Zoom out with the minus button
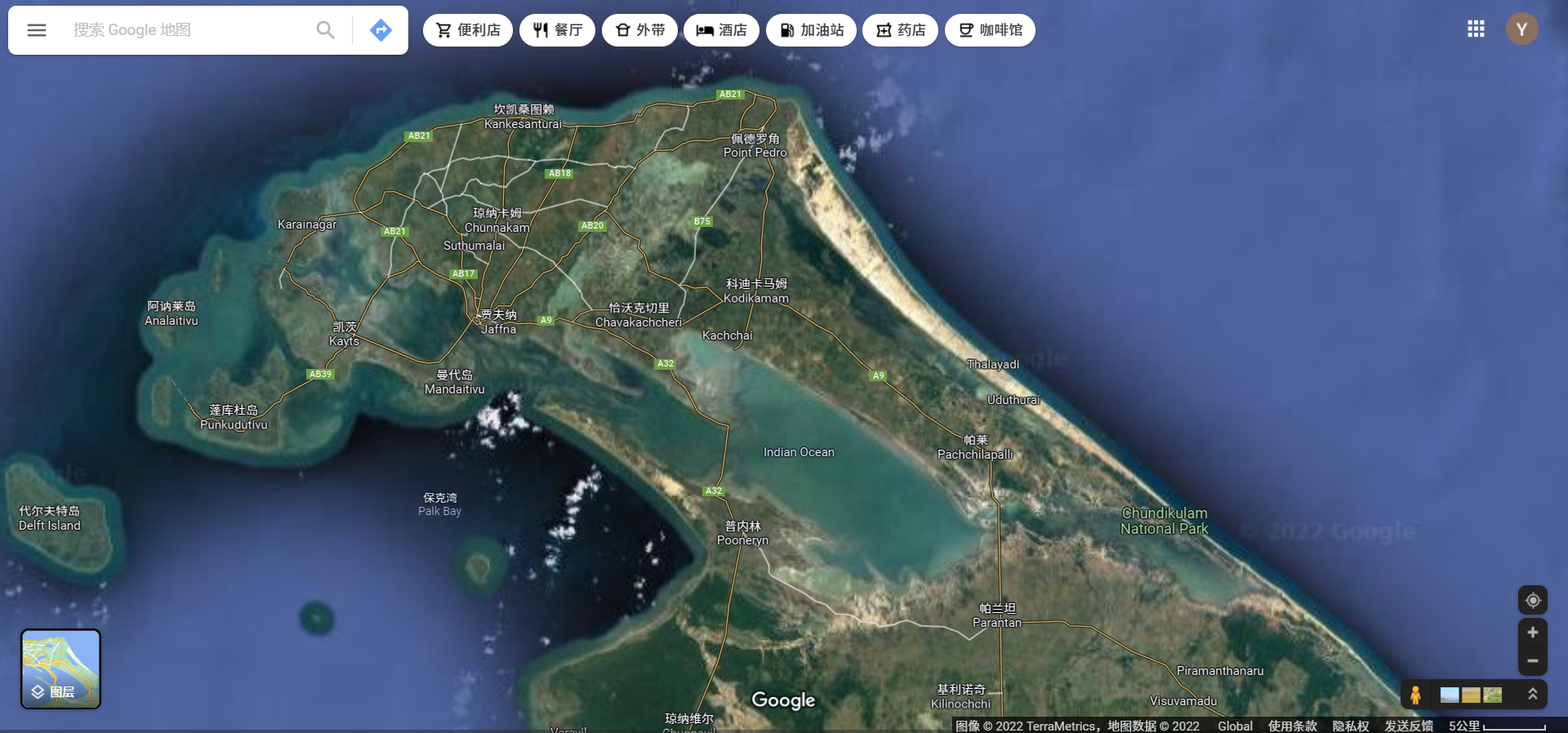 click(1533, 660)
